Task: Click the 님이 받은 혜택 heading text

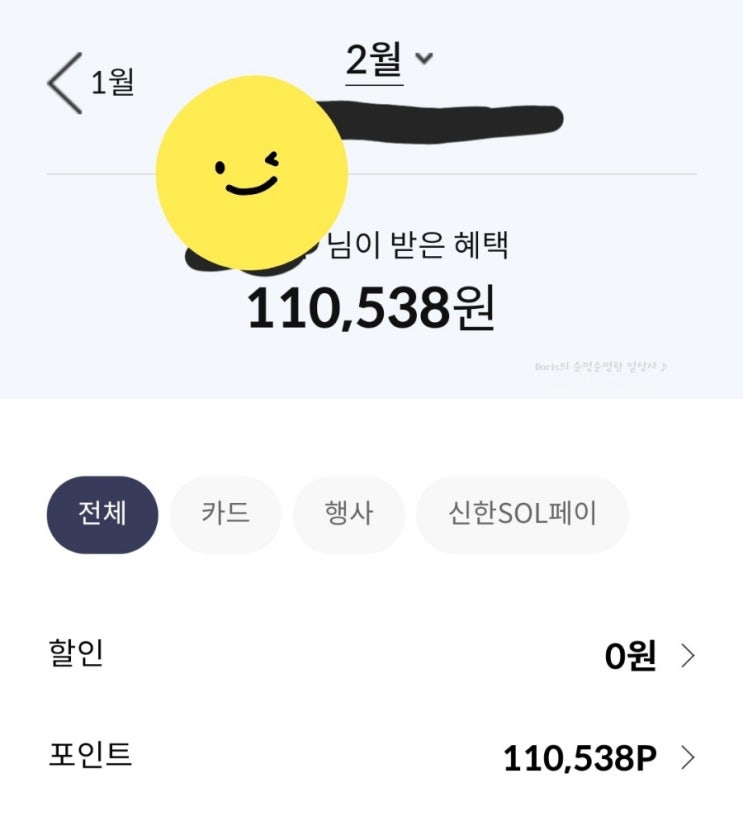Action: point(417,245)
